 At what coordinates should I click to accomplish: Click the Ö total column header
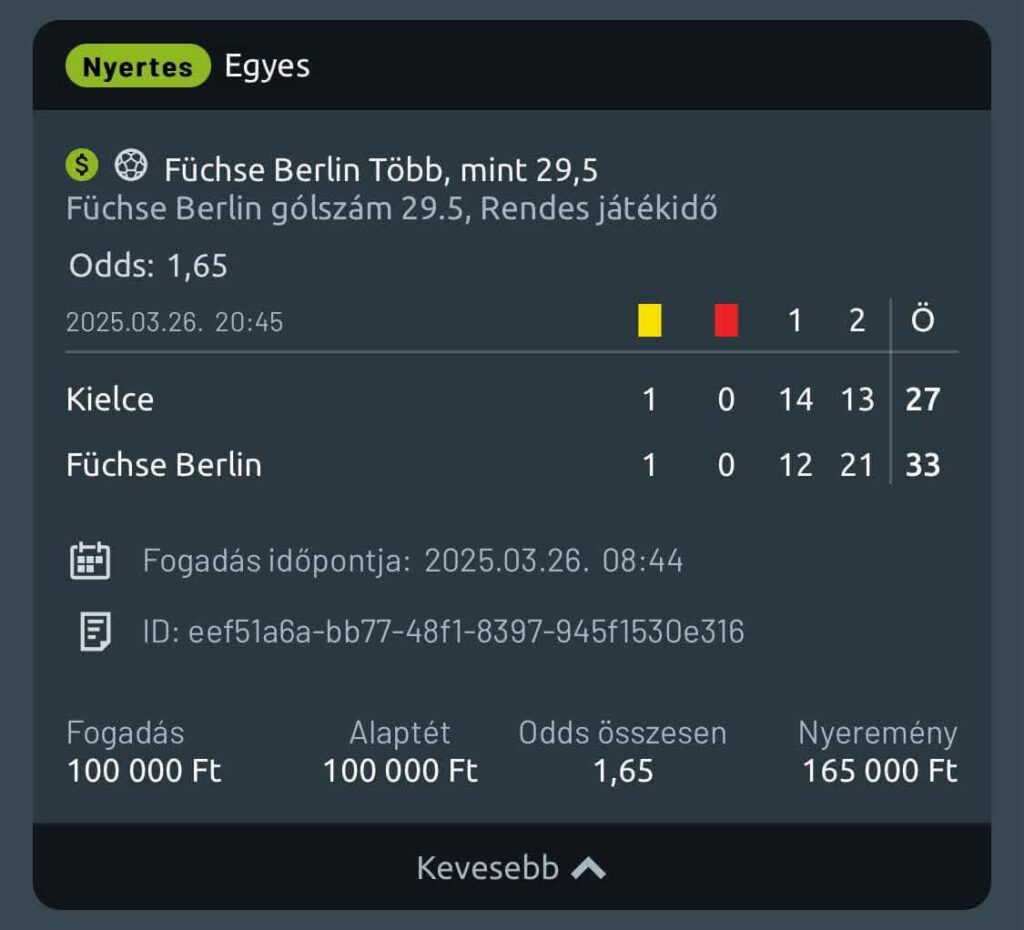(x=923, y=320)
